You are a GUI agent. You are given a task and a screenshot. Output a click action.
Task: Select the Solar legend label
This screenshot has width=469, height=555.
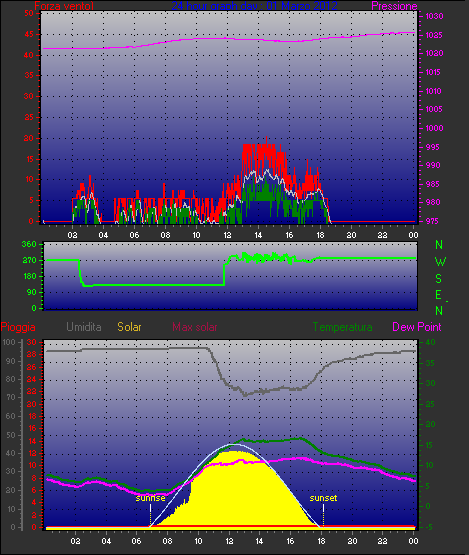point(129,327)
